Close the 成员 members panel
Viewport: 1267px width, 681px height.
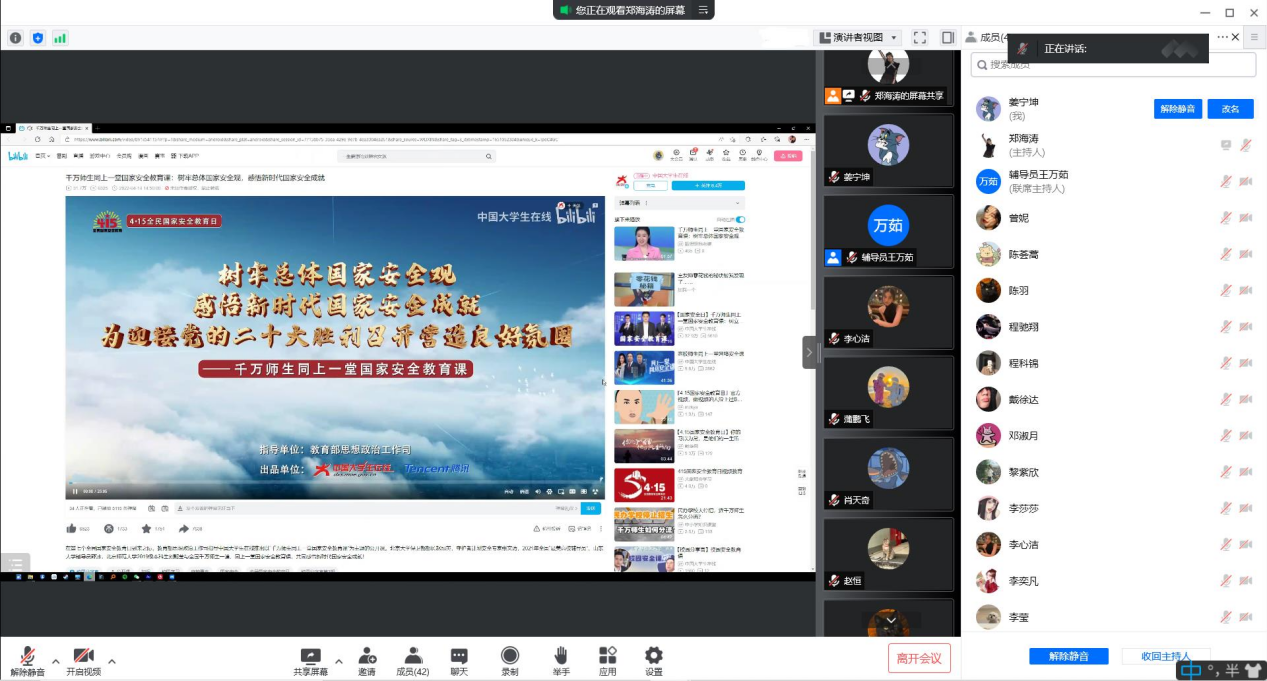pyautogui.click(x=1235, y=37)
